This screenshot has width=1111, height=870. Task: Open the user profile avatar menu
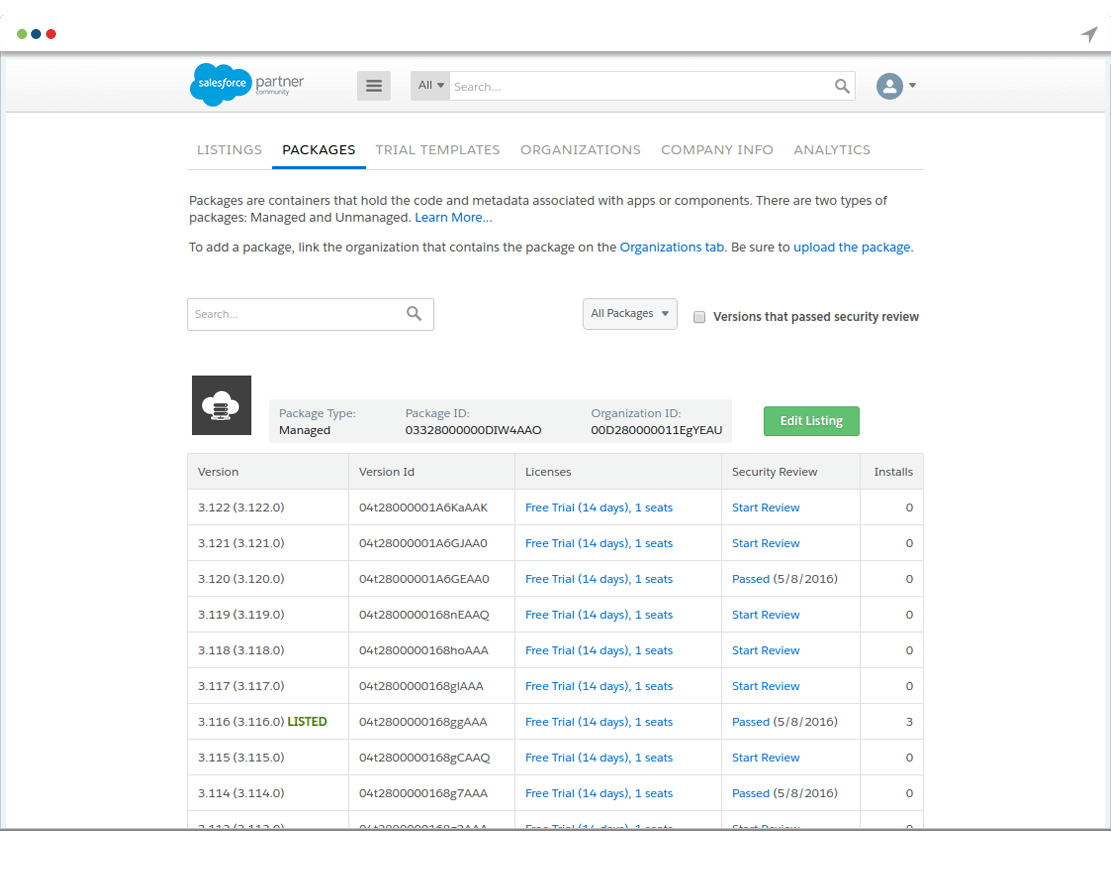[889, 86]
